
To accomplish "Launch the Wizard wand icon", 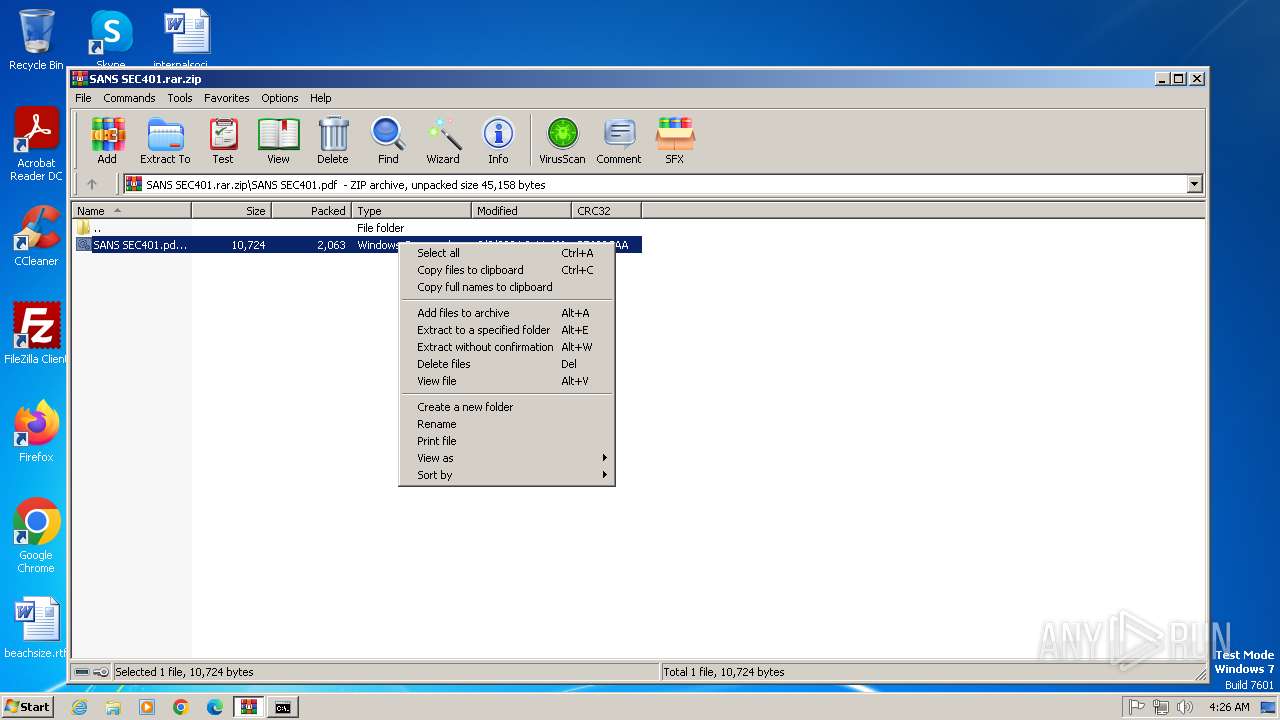I will coord(443,140).
